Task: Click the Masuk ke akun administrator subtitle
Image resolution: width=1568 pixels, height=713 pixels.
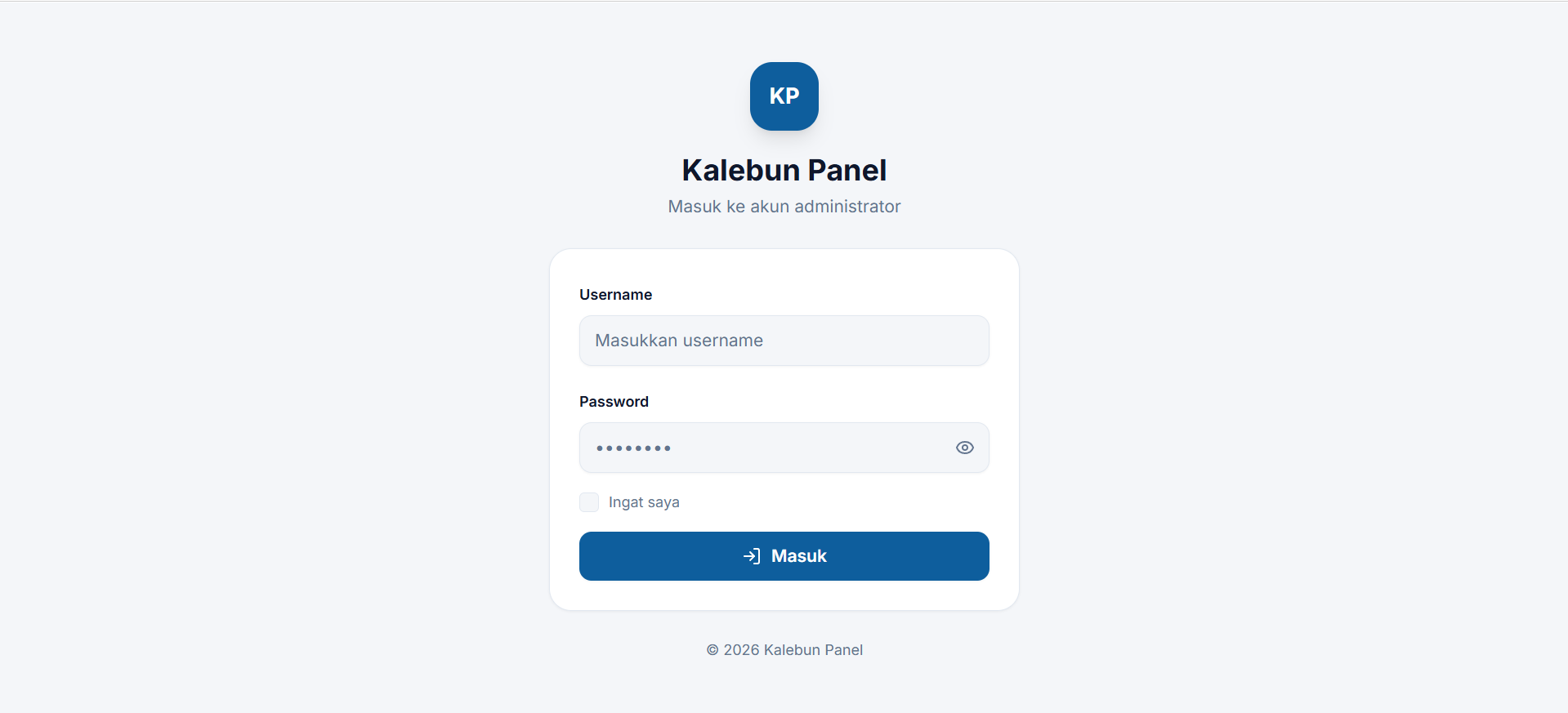Action: pos(784,207)
